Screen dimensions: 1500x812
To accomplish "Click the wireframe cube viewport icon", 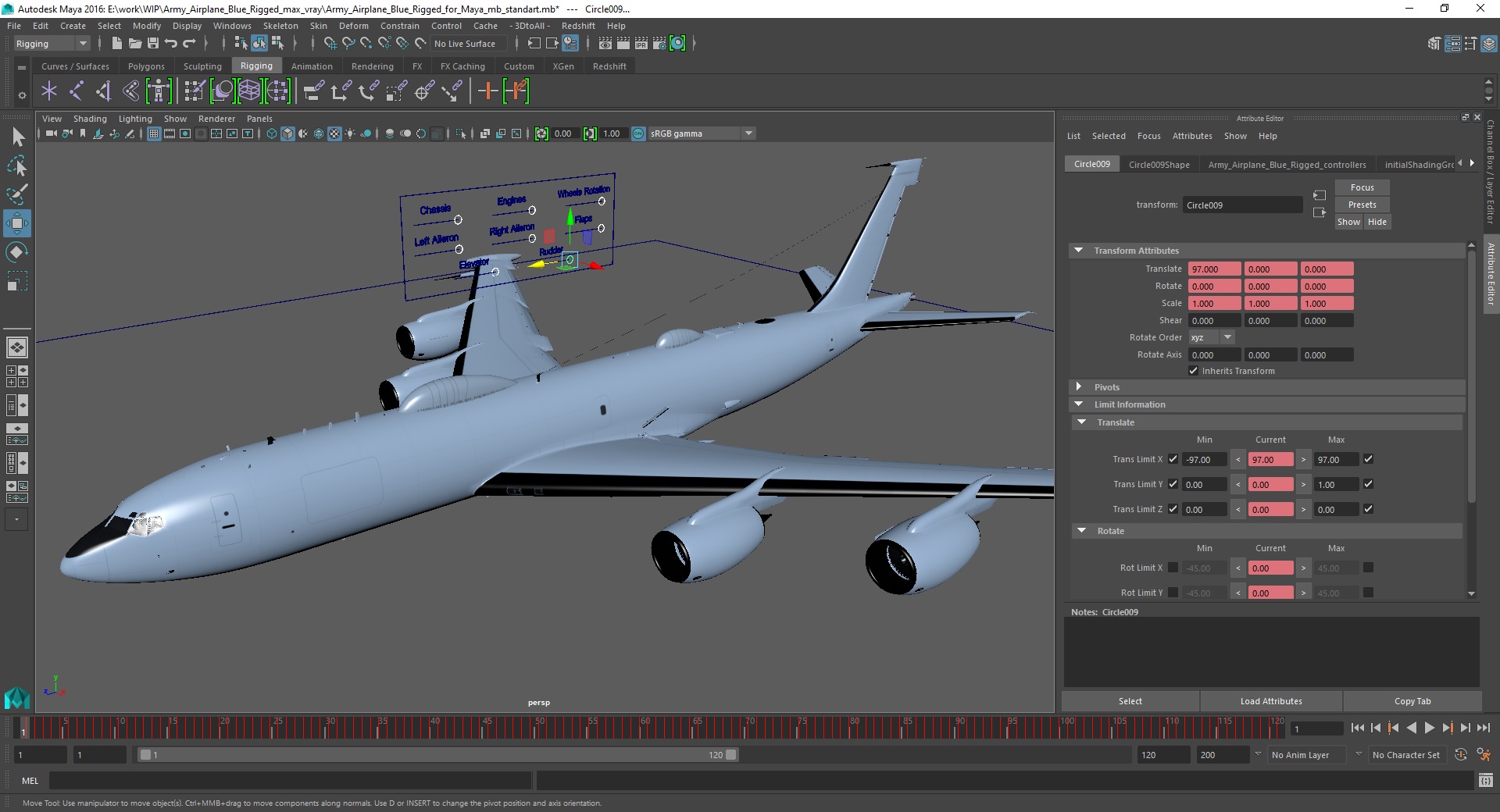I will click(x=271, y=134).
